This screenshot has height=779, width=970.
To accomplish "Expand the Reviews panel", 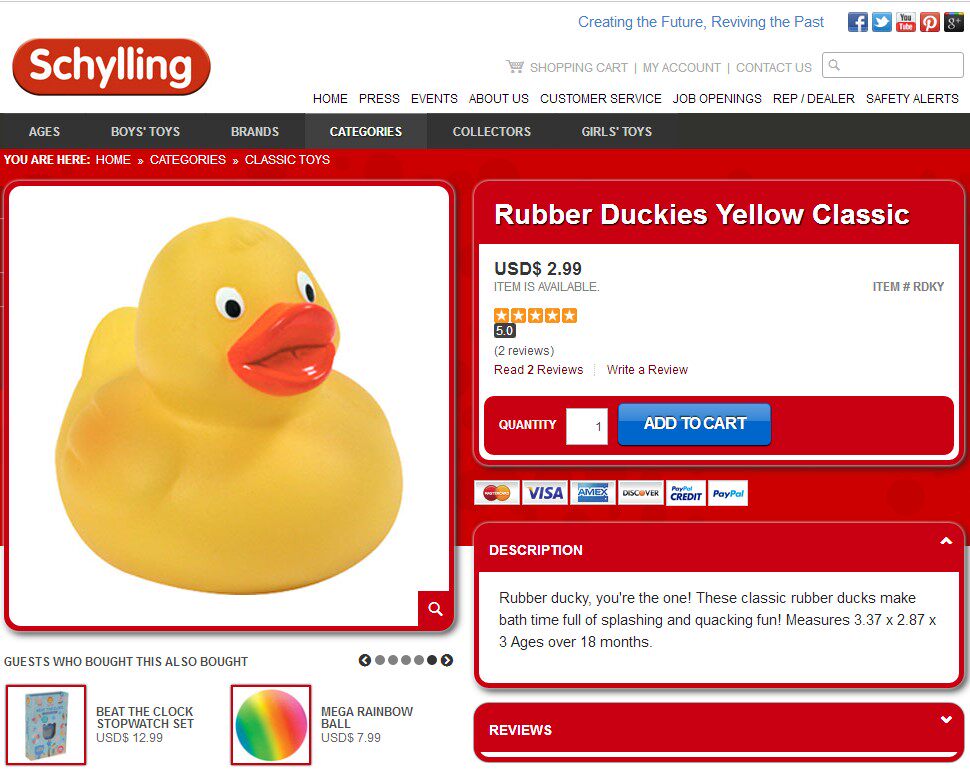I will (x=946, y=719).
